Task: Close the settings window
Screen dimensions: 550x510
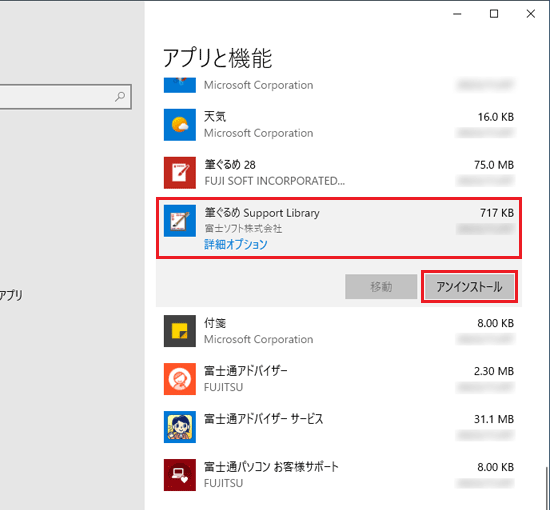Action: tap(531, 14)
